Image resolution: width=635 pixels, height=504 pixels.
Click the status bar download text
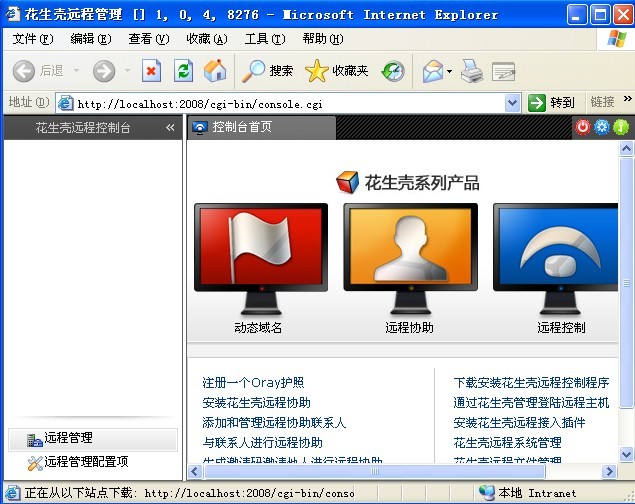(189, 493)
